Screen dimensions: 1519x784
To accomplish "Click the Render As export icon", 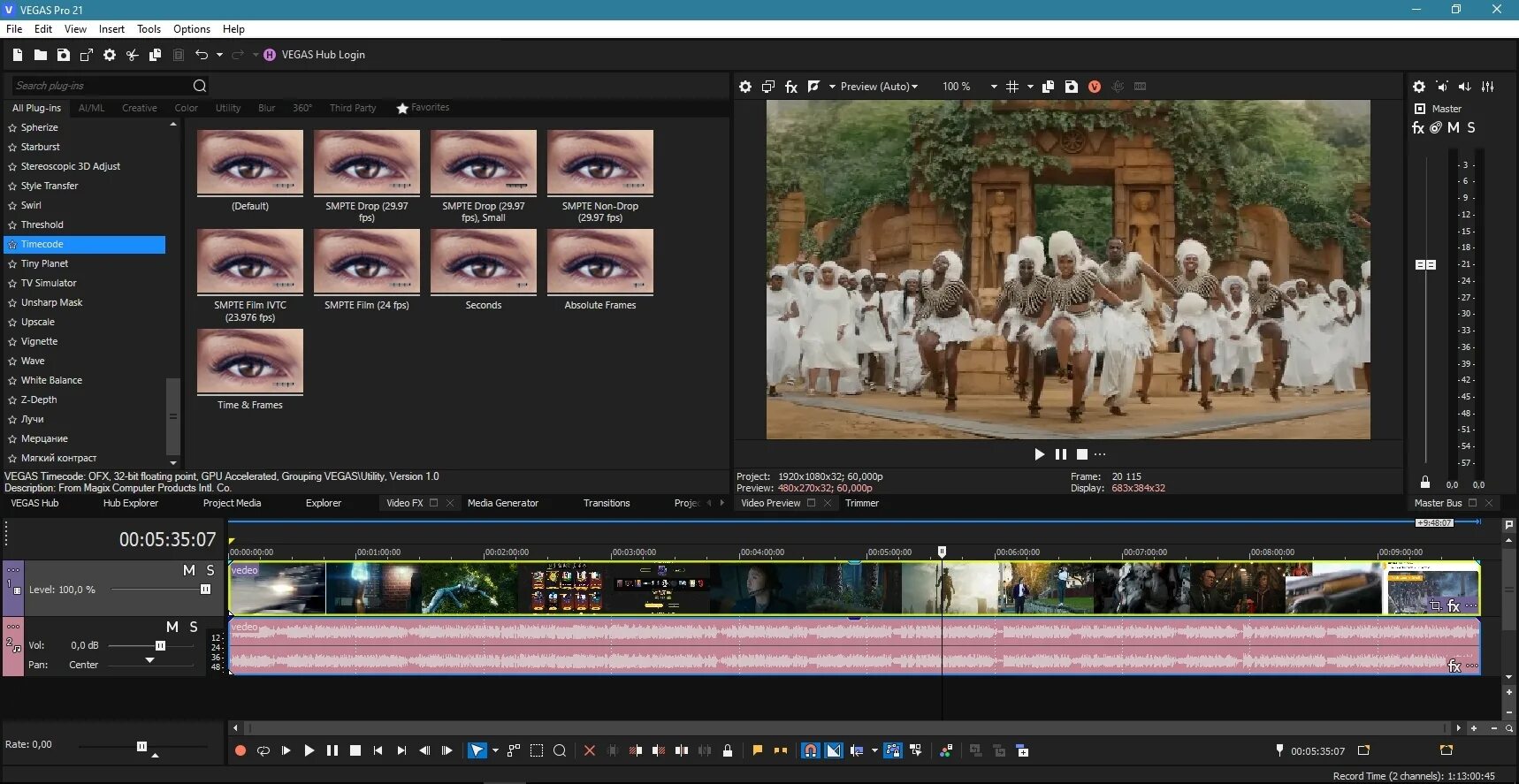I will [x=87, y=55].
